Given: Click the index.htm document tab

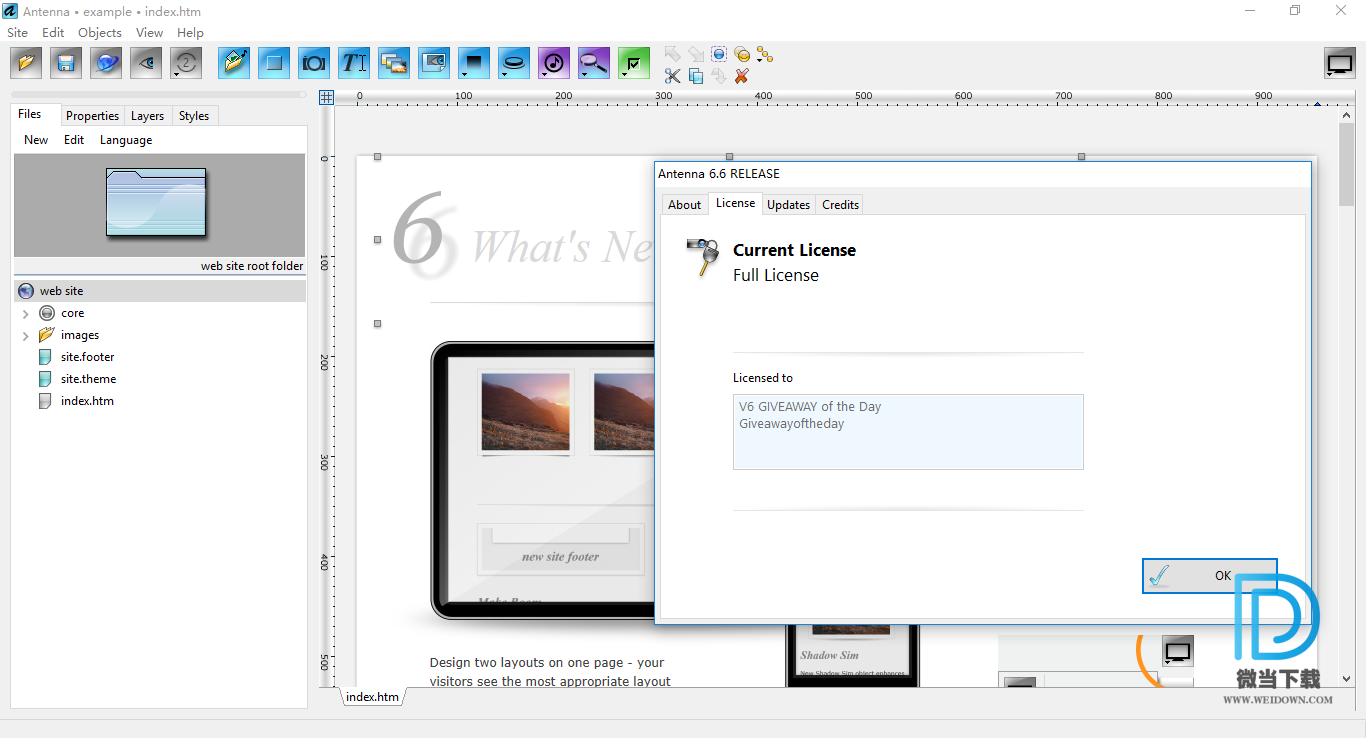Looking at the screenshot, I should point(372,697).
